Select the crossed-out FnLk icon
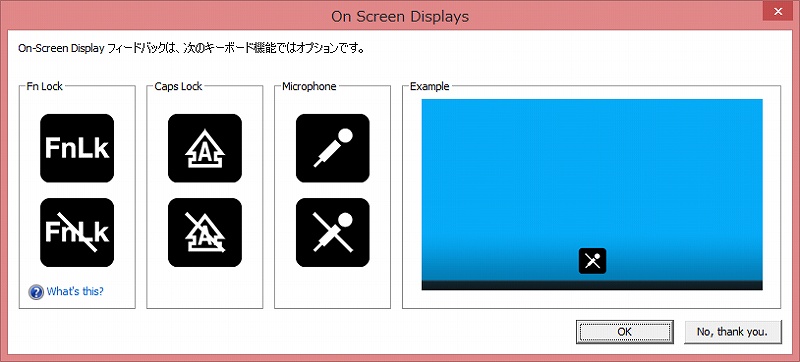800x362 pixels. point(77,232)
